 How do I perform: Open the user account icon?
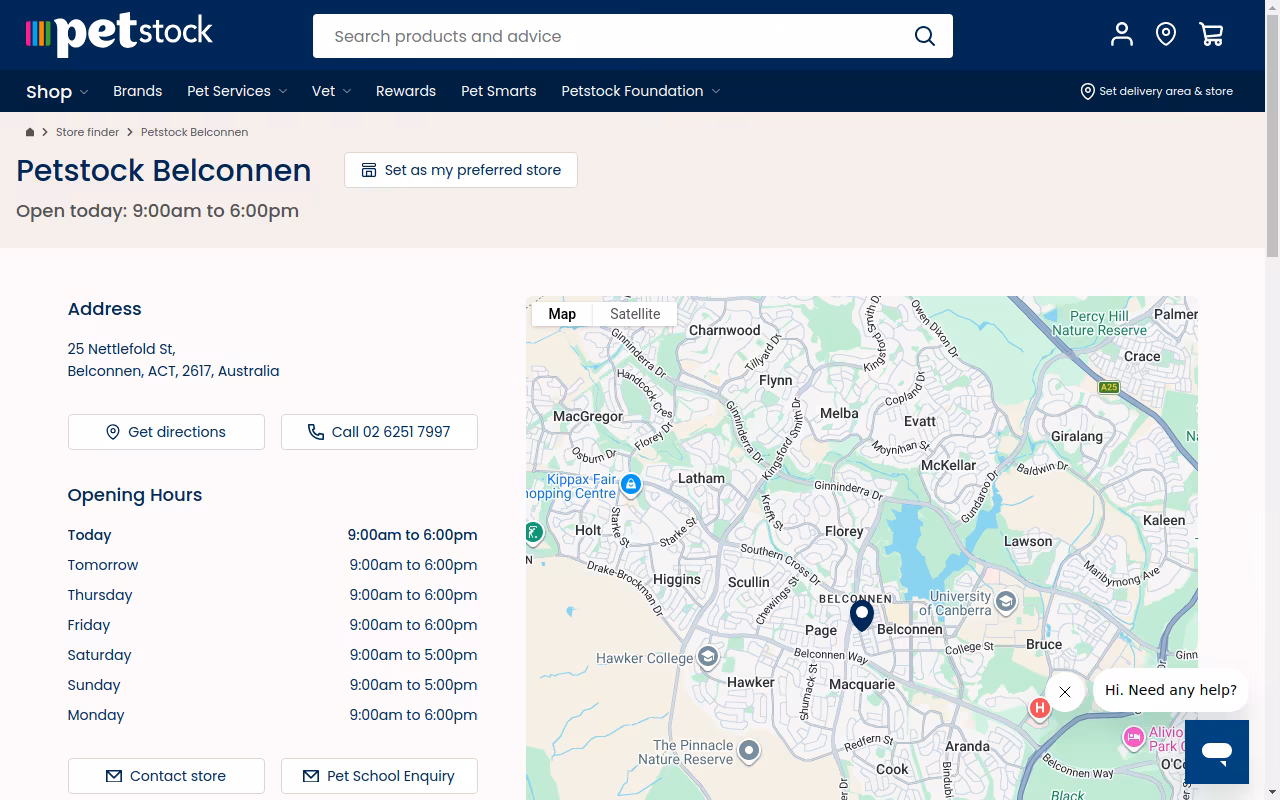(1122, 35)
